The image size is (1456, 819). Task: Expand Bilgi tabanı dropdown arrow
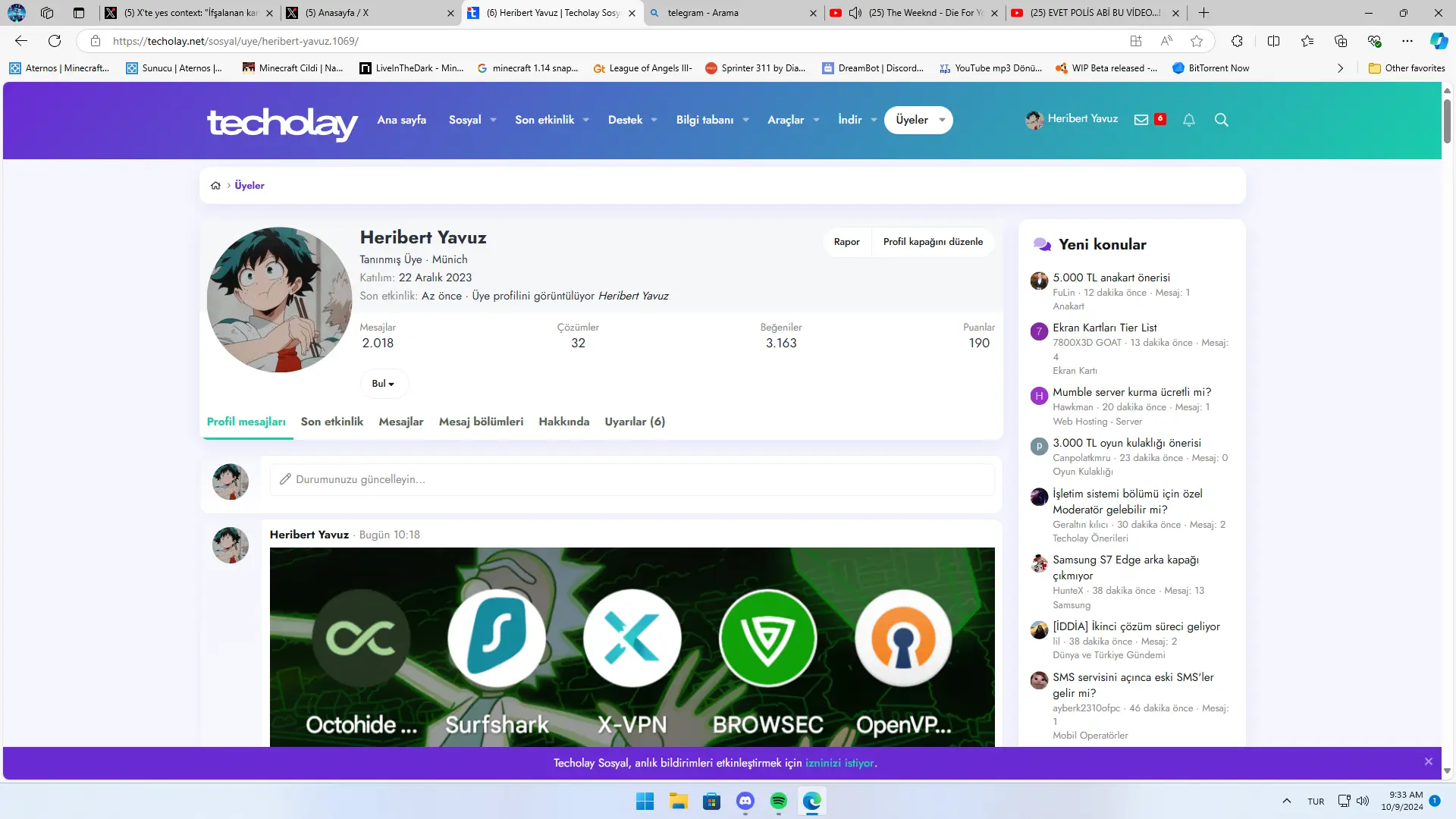745,121
